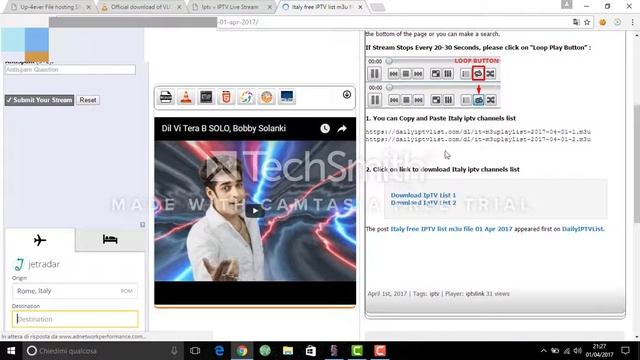
Task: Click Submit Your Stream button
Action: [39, 100]
